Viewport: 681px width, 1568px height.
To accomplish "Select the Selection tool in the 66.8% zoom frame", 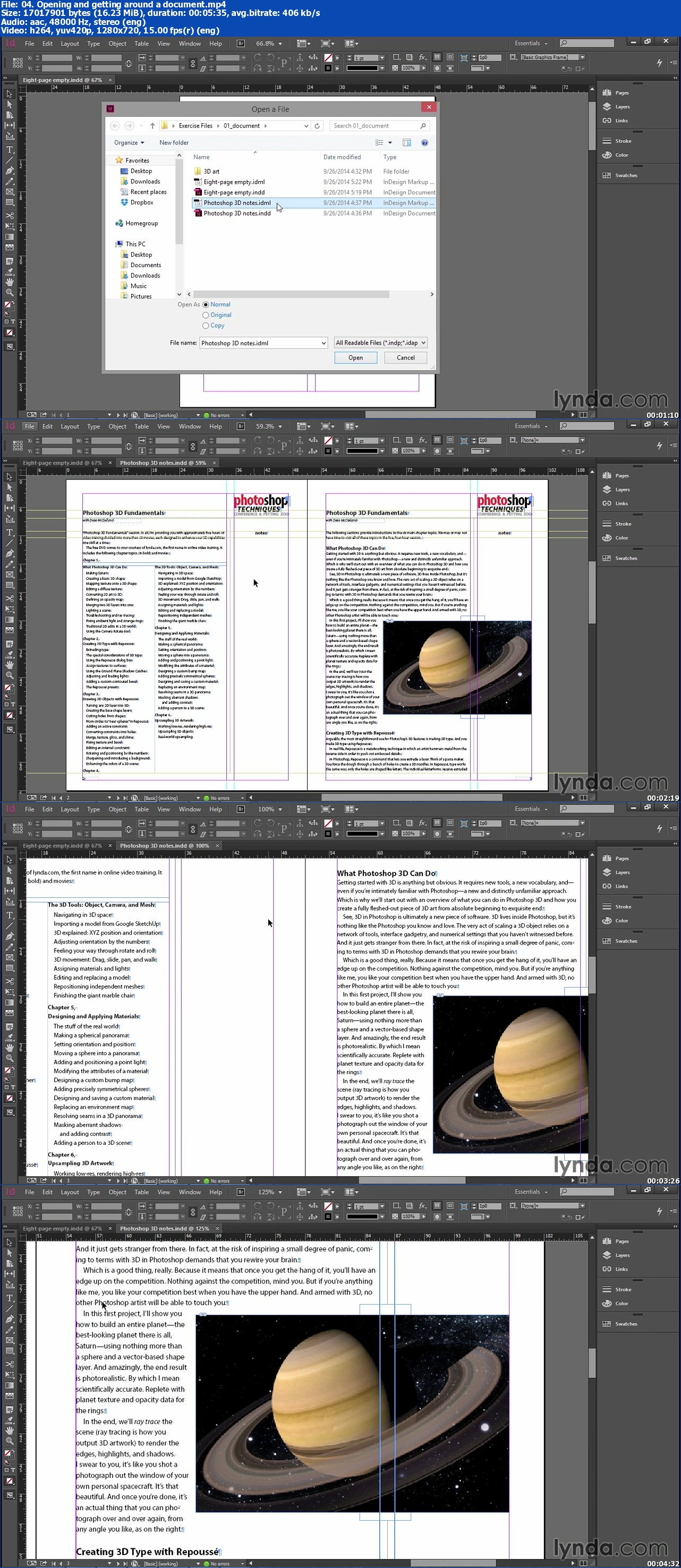I will pos(10,94).
